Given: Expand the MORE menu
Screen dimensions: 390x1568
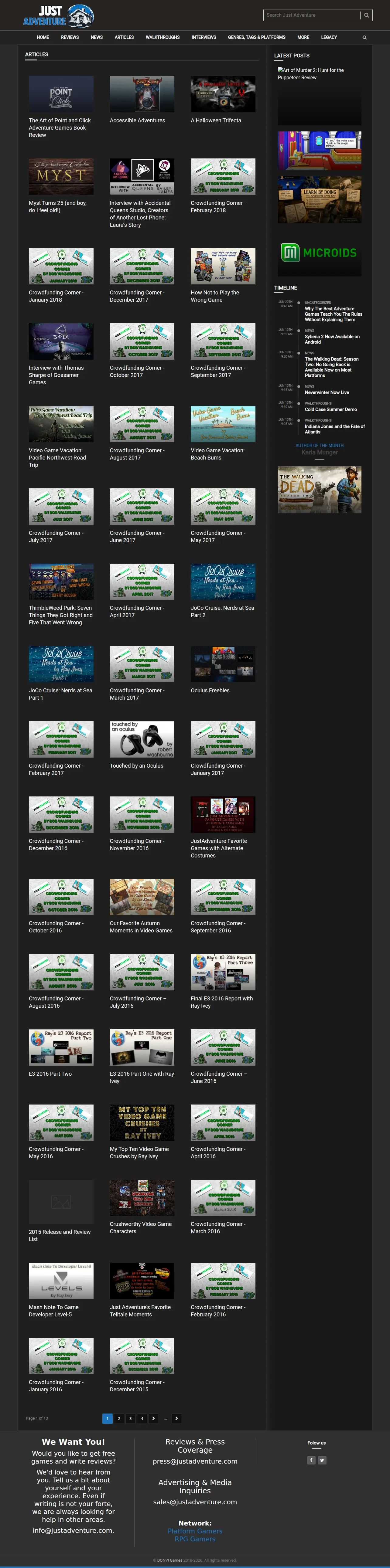Looking at the screenshot, I should pyautogui.click(x=303, y=38).
